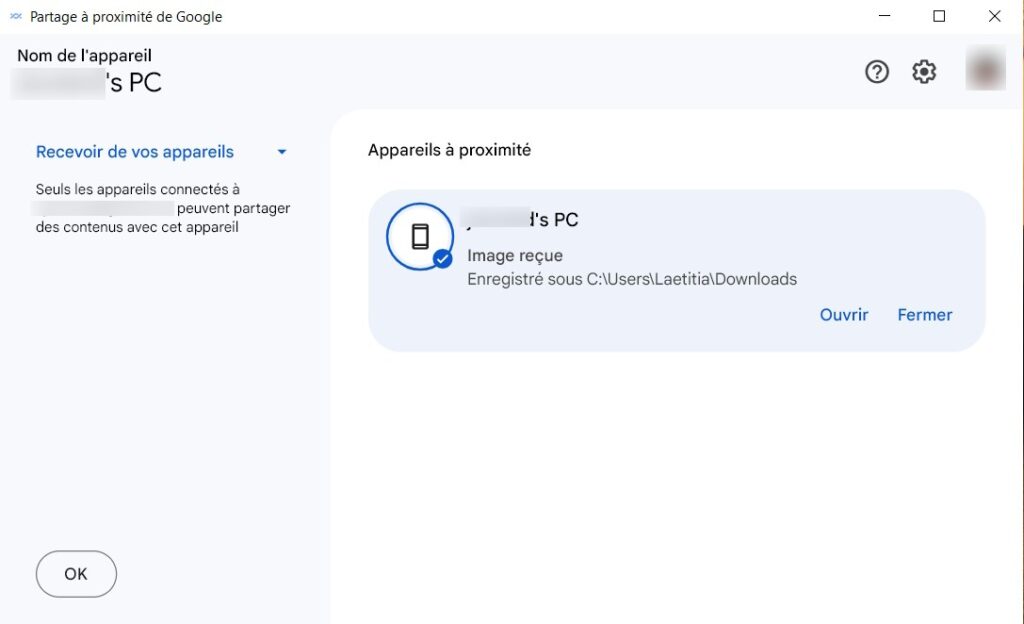Viewport: 1024px width, 624px height.
Task: Click the phone device icon in card
Action: (x=420, y=236)
